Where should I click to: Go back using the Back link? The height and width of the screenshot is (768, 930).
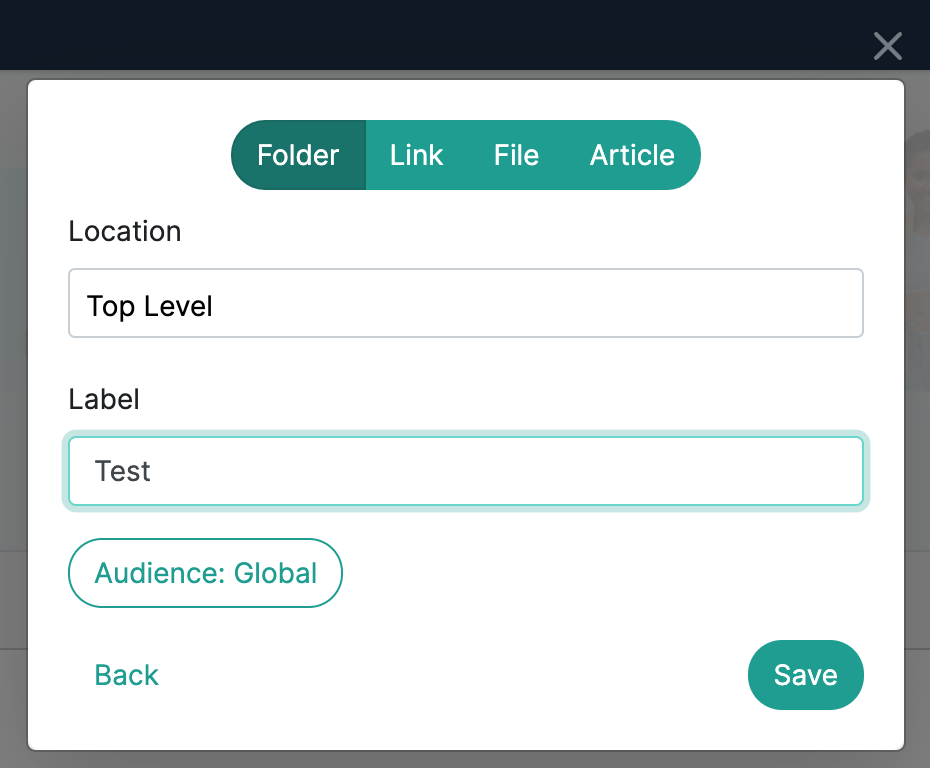(126, 675)
